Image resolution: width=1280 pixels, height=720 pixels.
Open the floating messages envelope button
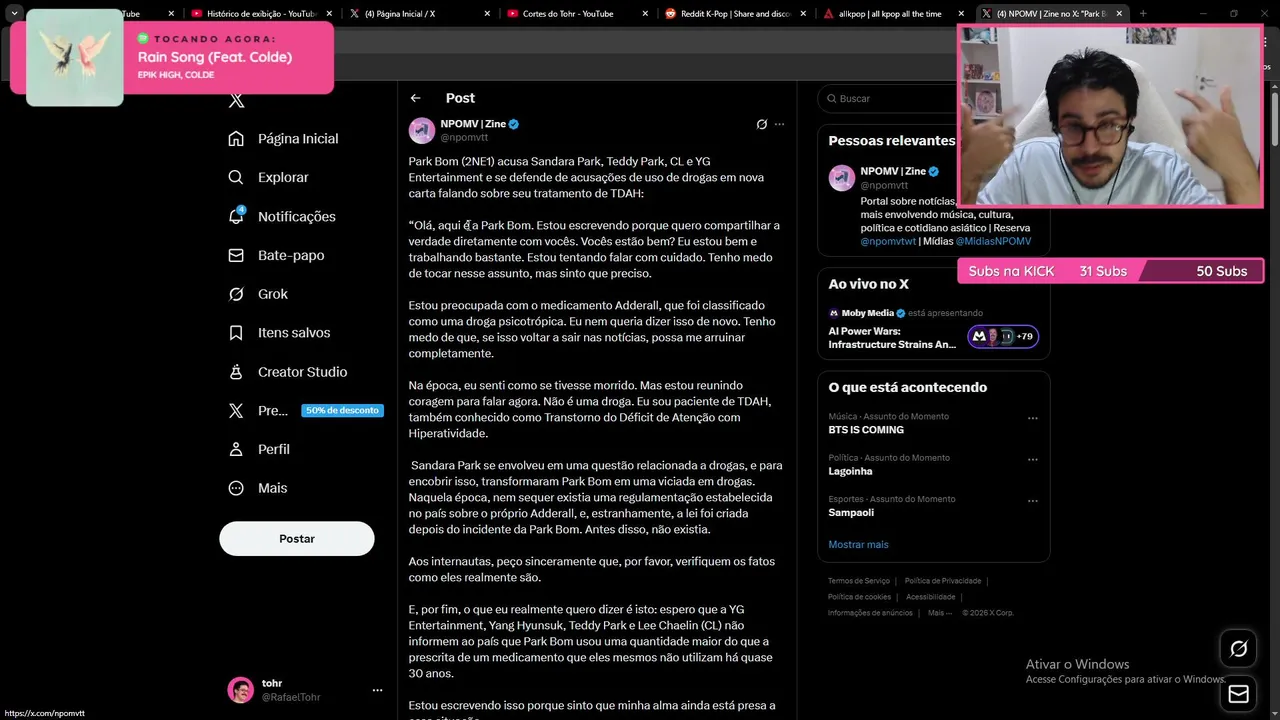tap(1238, 694)
